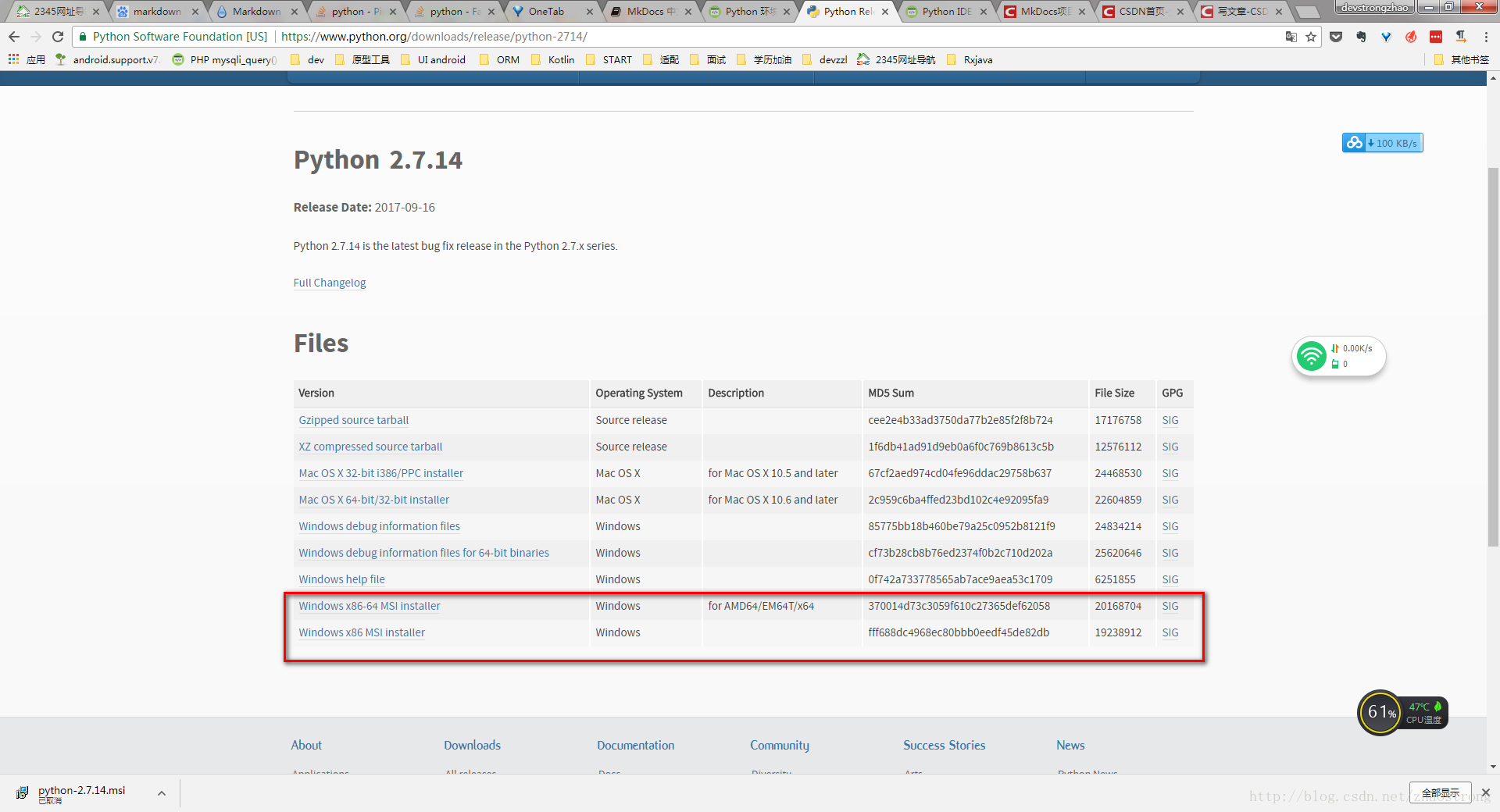Open the Full Changelog link
Viewport: 1500px width, 812px height.
pyautogui.click(x=330, y=283)
